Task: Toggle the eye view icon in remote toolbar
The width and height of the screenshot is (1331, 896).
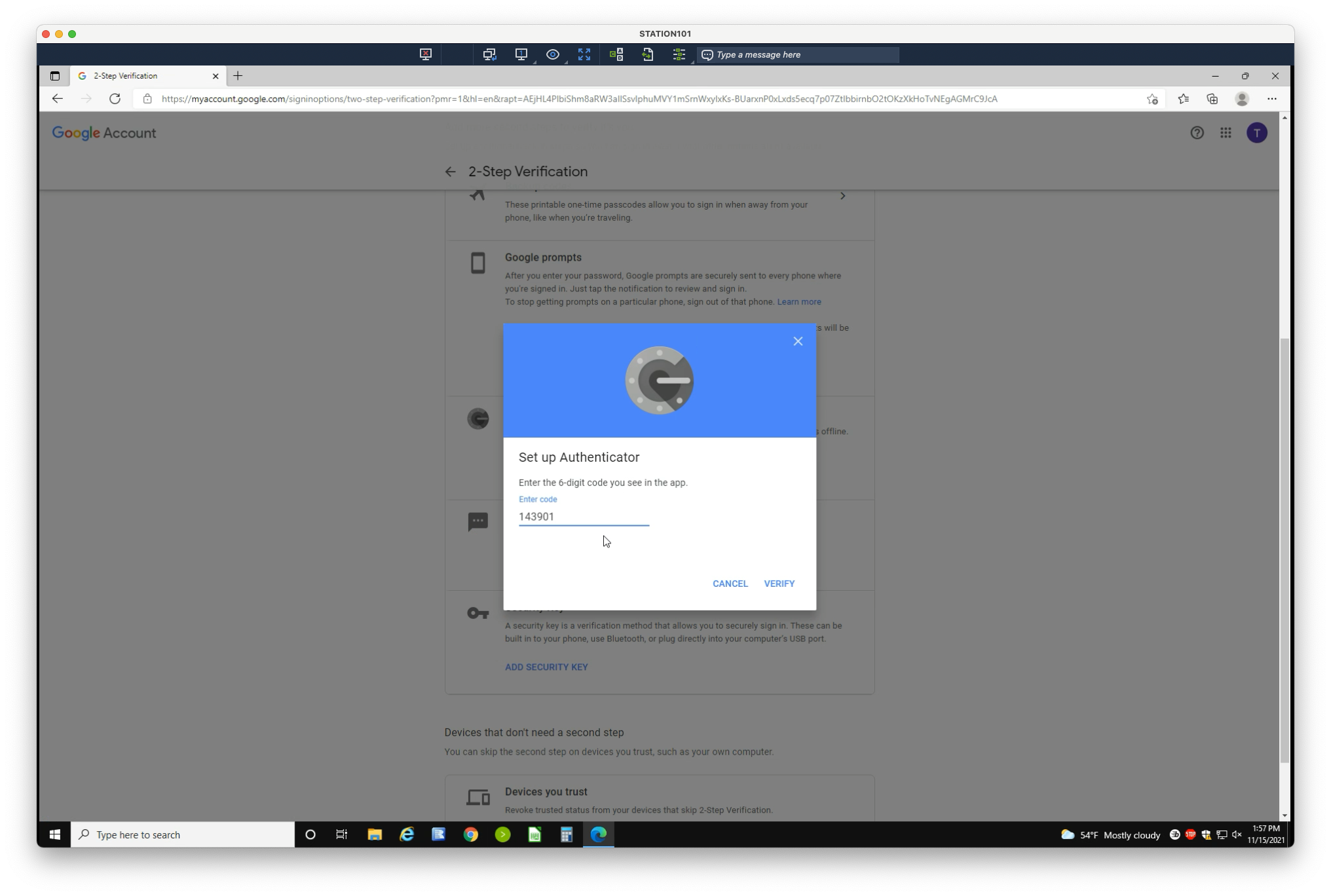Action: [x=552, y=55]
